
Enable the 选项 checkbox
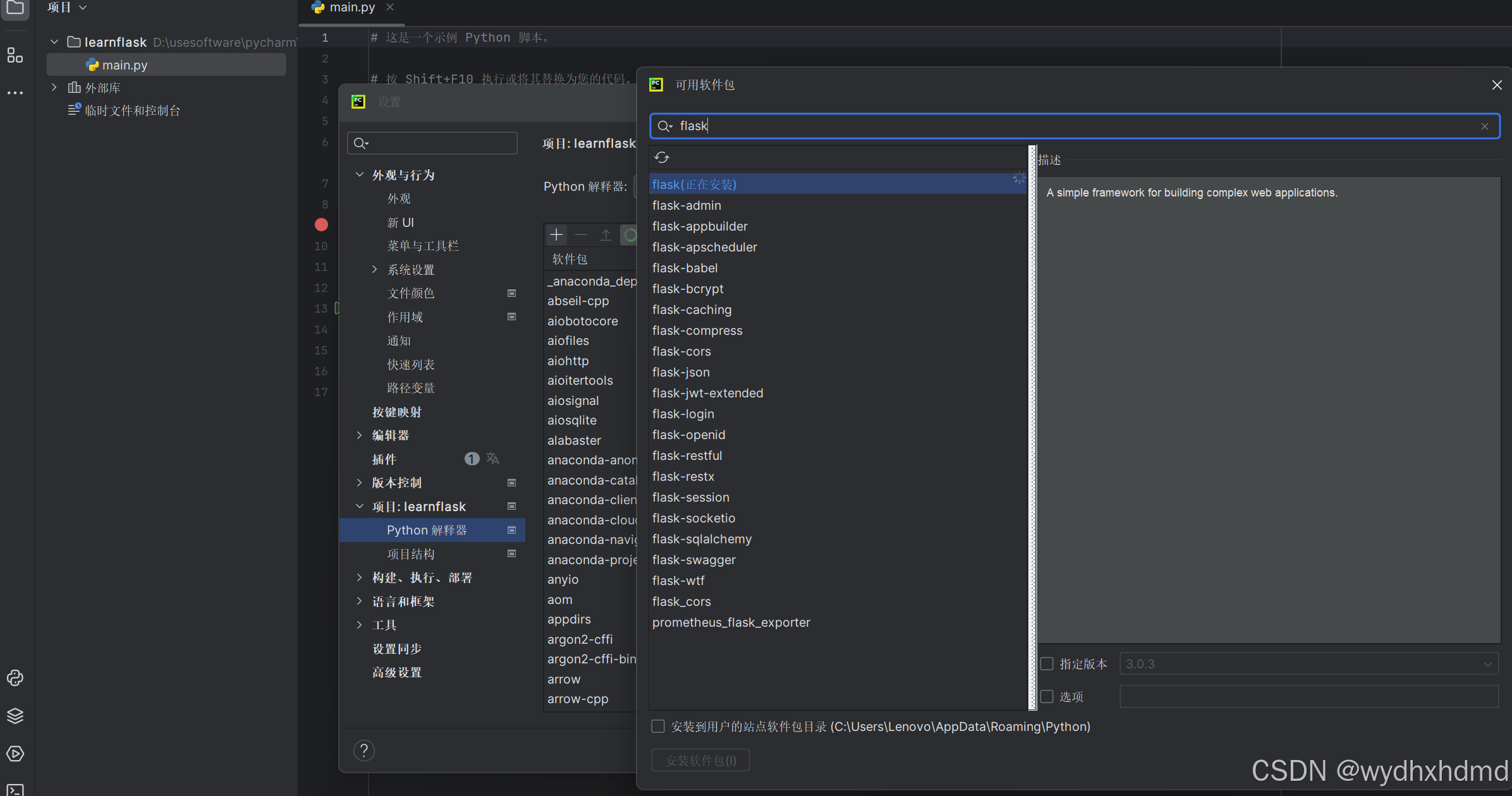[1047, 697]
